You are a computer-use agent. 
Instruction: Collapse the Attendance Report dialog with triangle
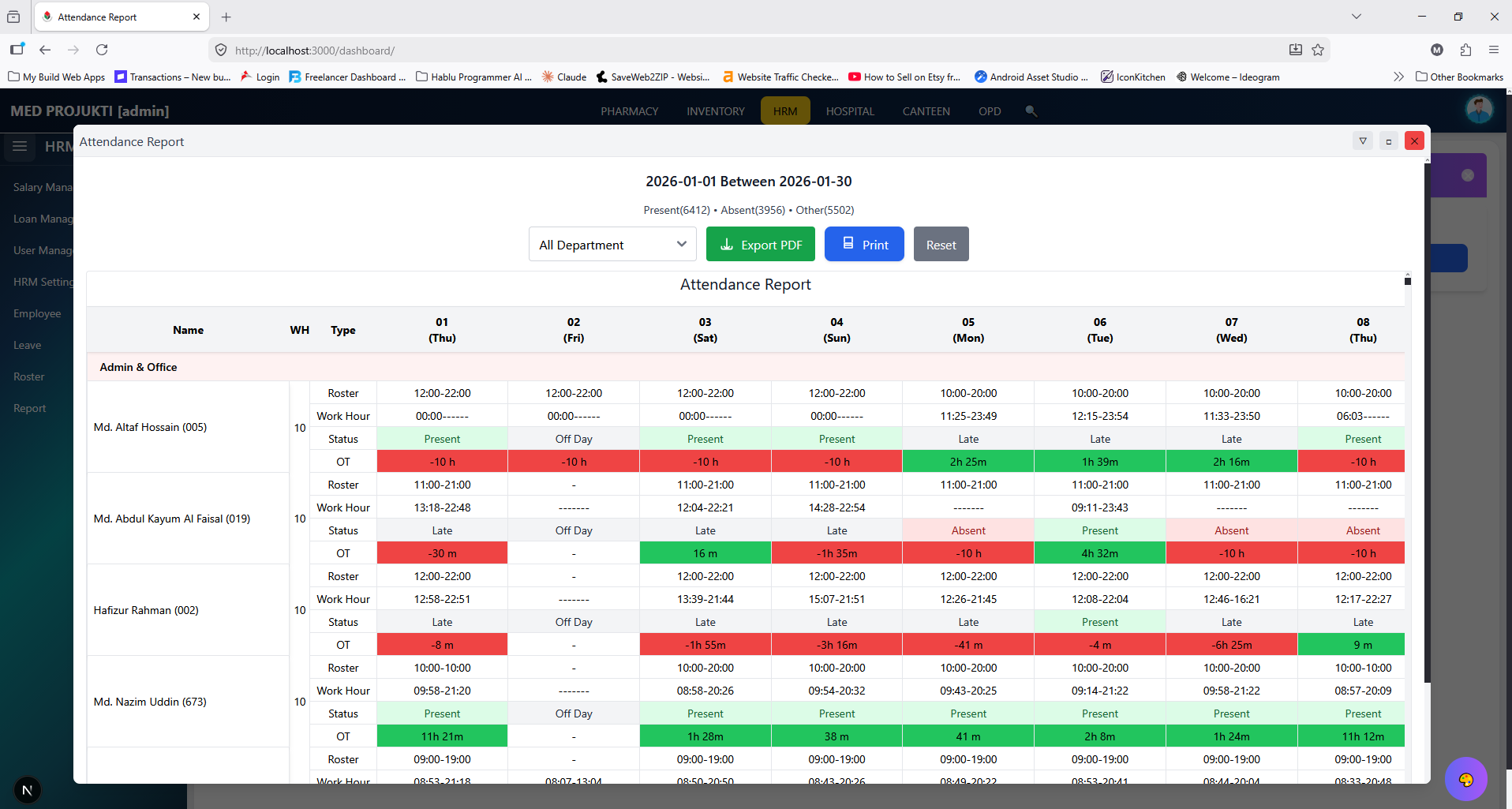pyautogui.click(x=1363, y=140)
